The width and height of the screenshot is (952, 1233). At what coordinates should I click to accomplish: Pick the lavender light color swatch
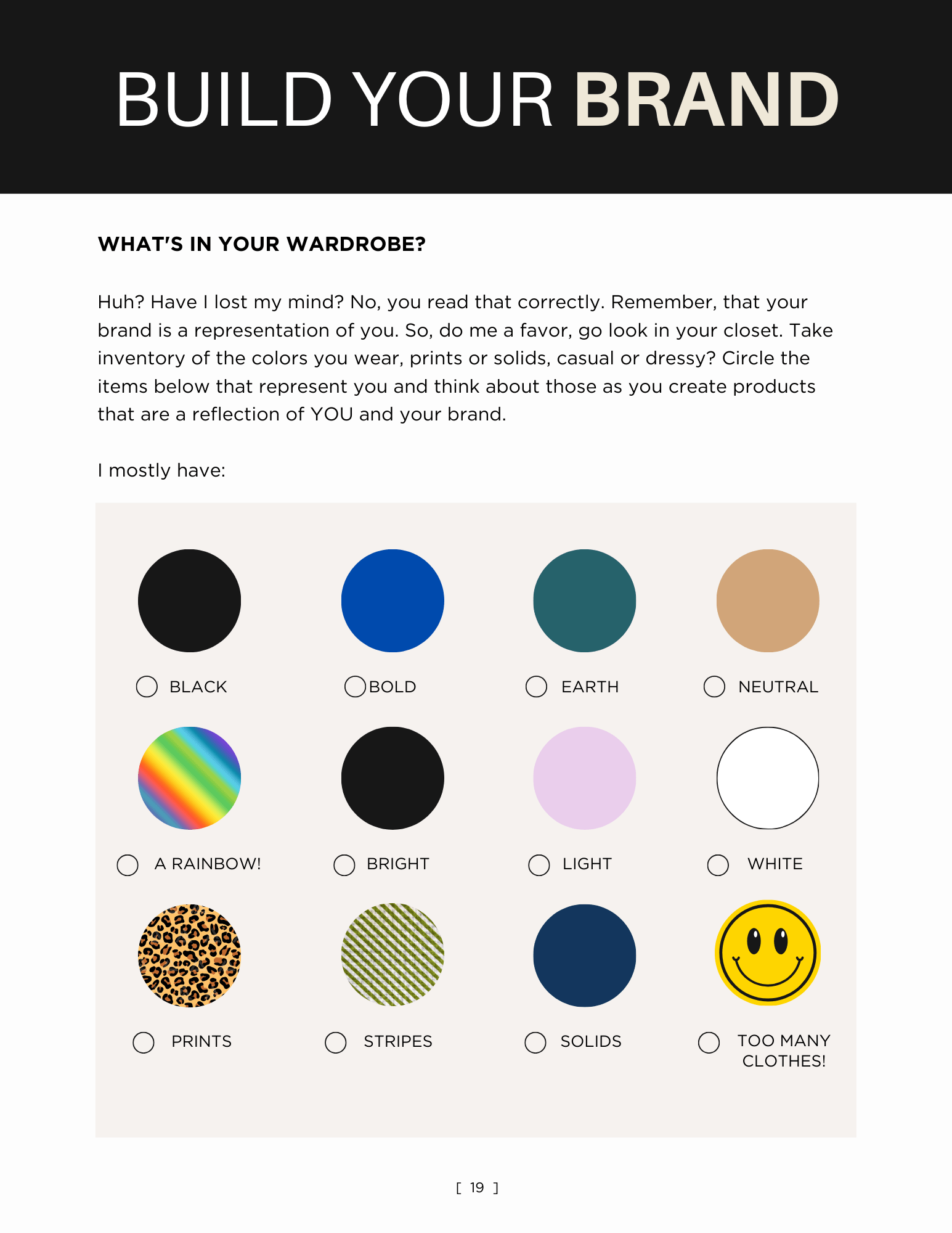click(x=584, y=778)
